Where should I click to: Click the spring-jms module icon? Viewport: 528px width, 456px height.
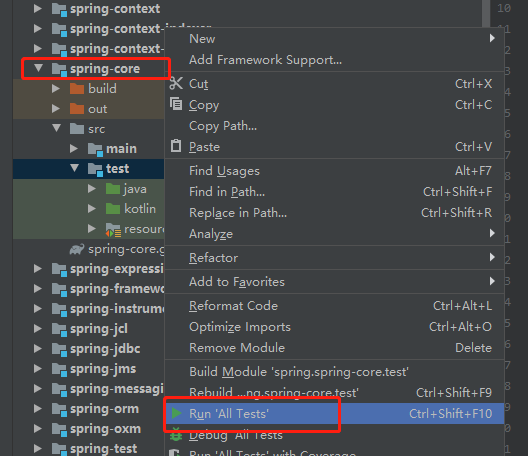(x=59, y=369)
